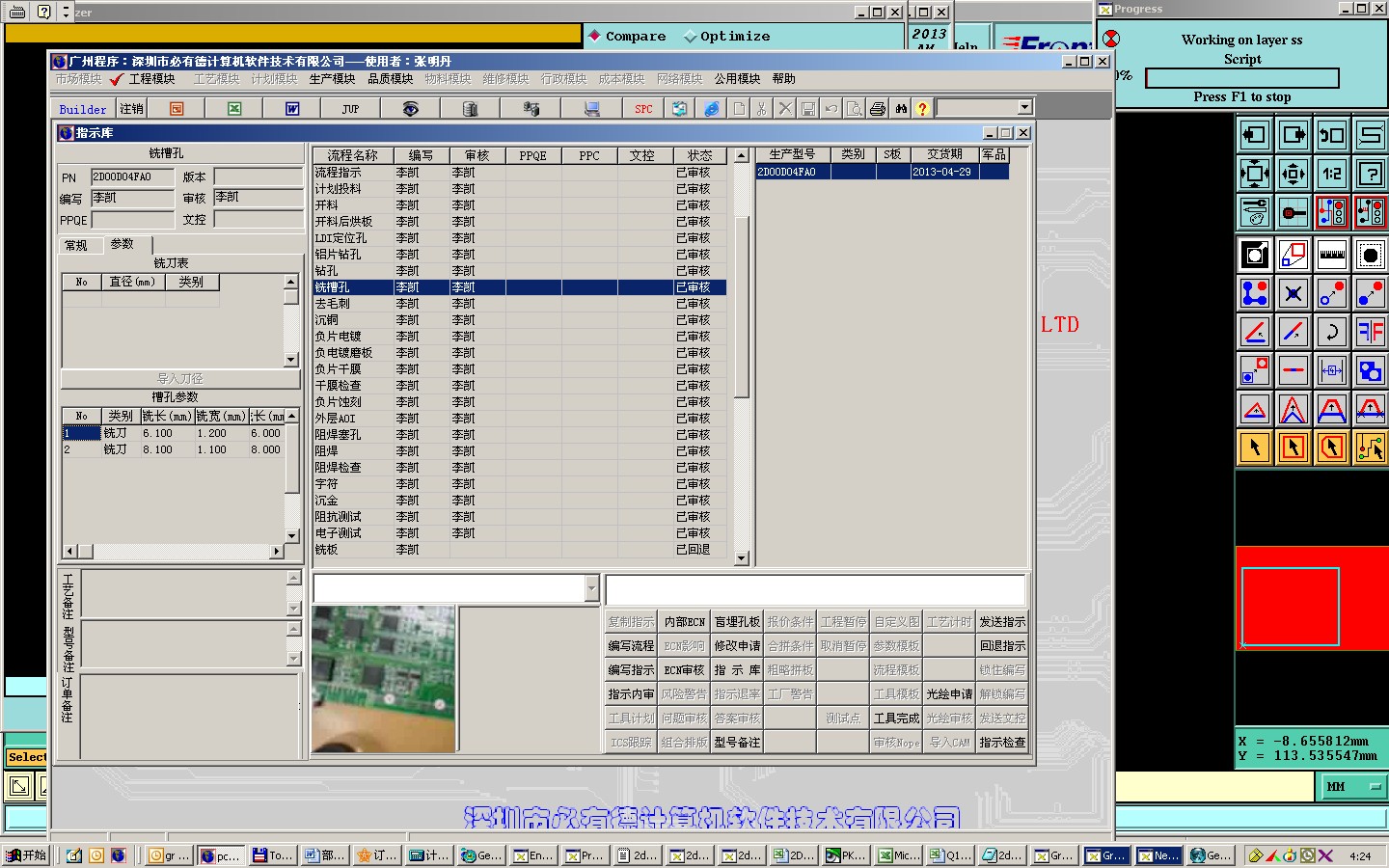Click the net selection arrow icon with green dots

coord(1371,448)
